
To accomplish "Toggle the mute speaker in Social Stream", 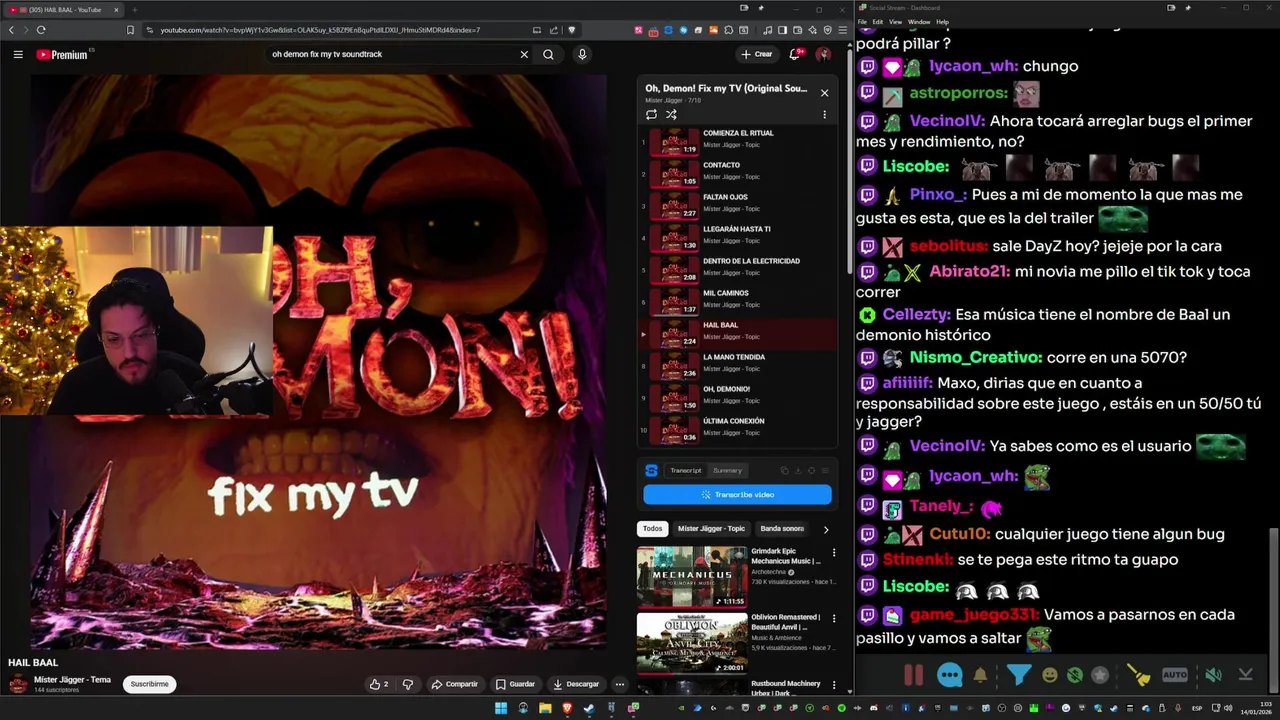I will click(x=1213, y=675).
